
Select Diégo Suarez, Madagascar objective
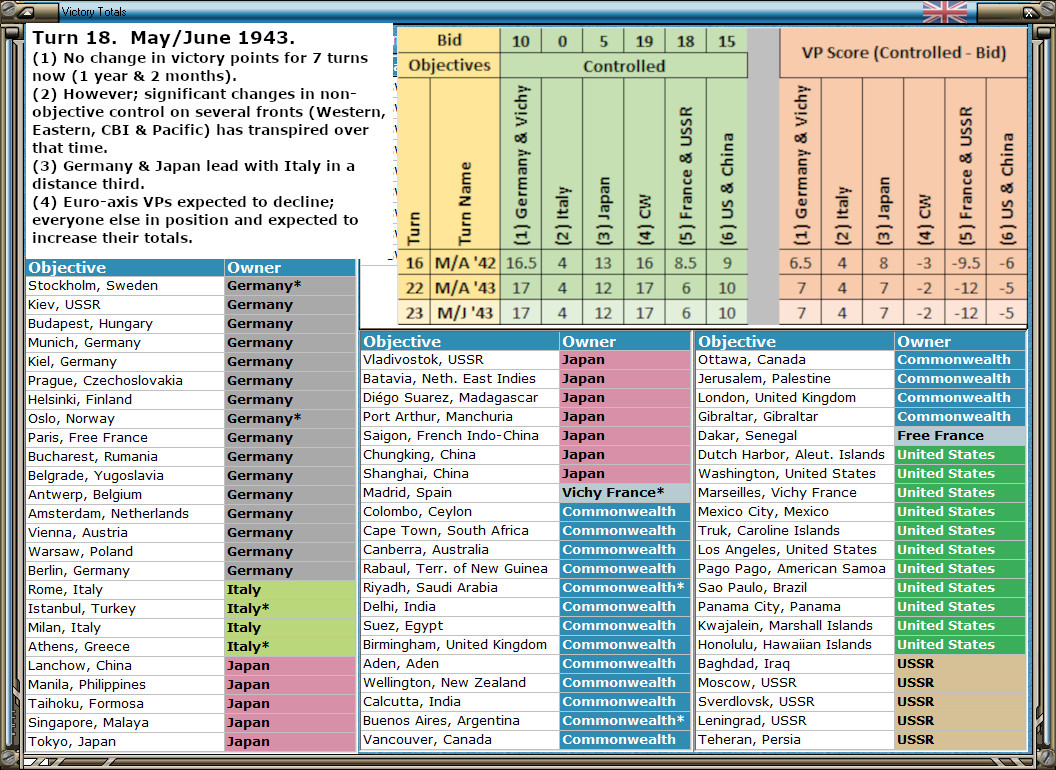tap(460, 397)
